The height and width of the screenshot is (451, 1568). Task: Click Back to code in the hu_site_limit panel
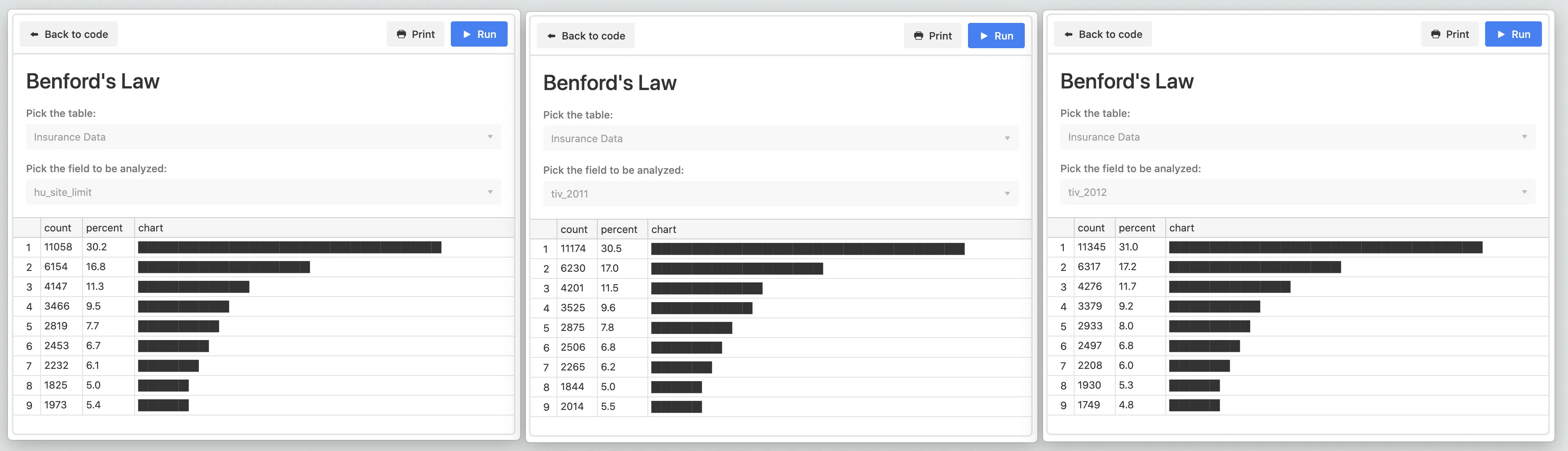[68, 34]
